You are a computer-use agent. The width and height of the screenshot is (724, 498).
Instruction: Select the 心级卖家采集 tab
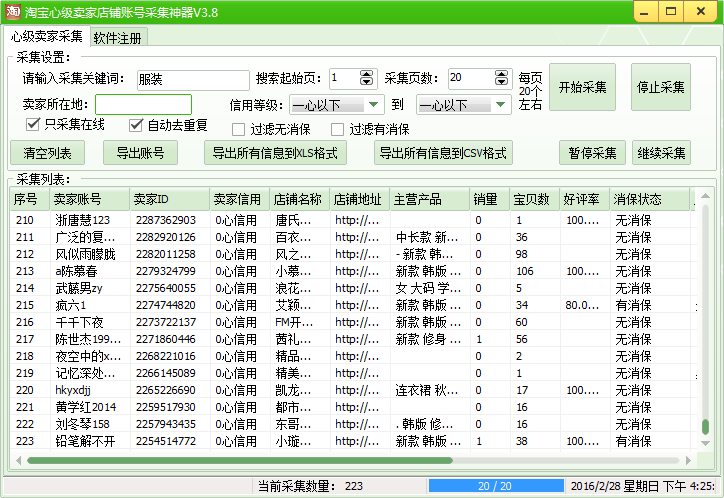click(47, 37)
